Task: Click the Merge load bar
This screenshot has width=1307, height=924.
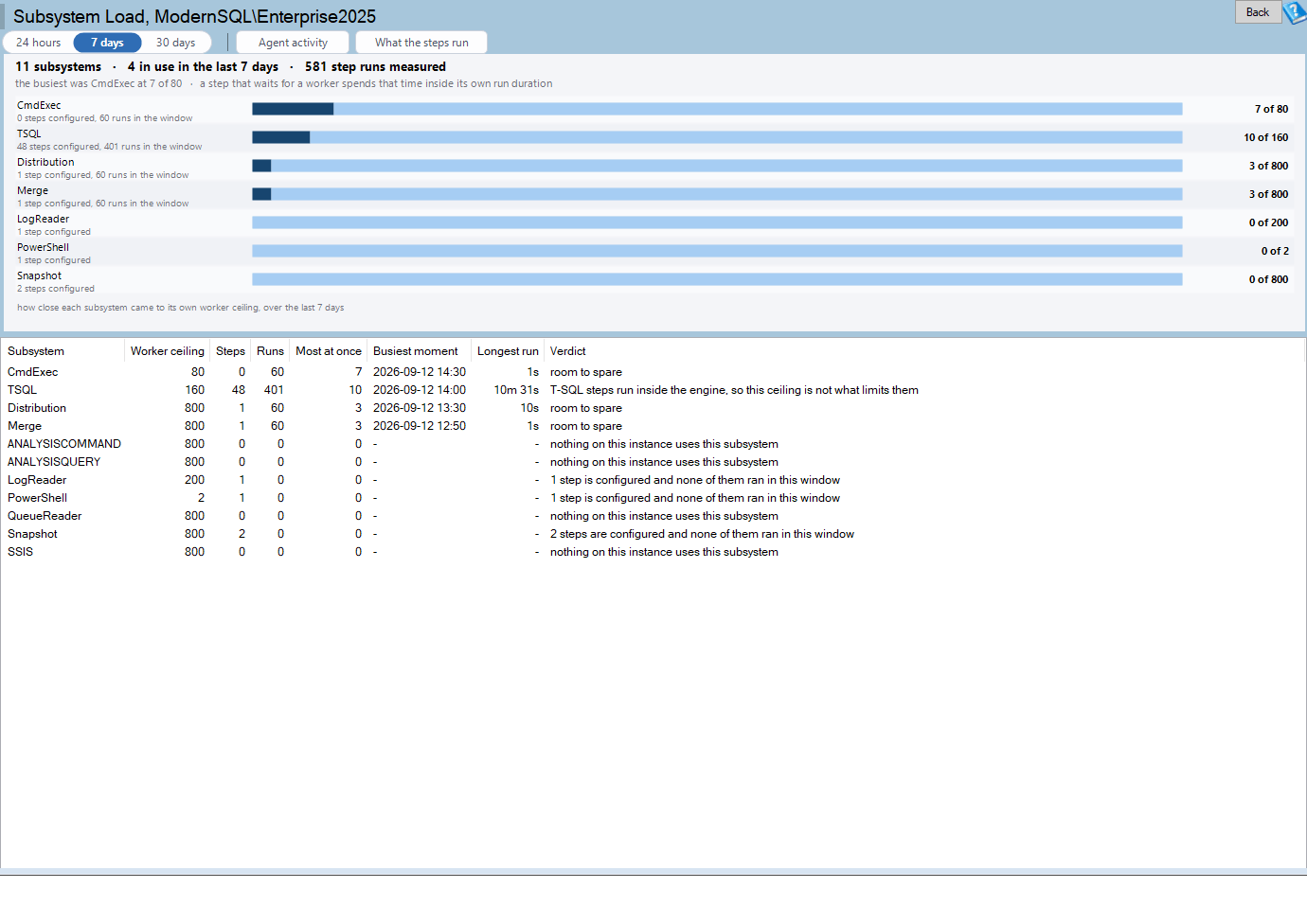Action: 717,194
